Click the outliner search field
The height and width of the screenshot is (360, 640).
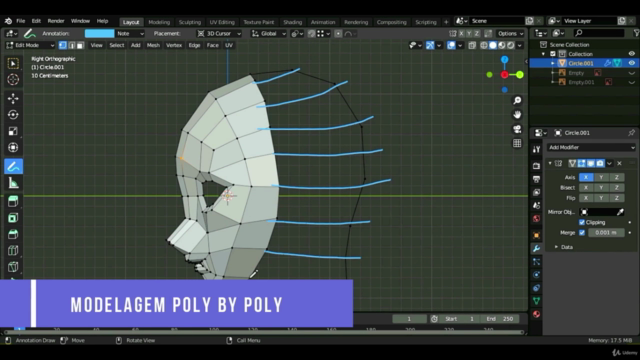tap(598, 33)
